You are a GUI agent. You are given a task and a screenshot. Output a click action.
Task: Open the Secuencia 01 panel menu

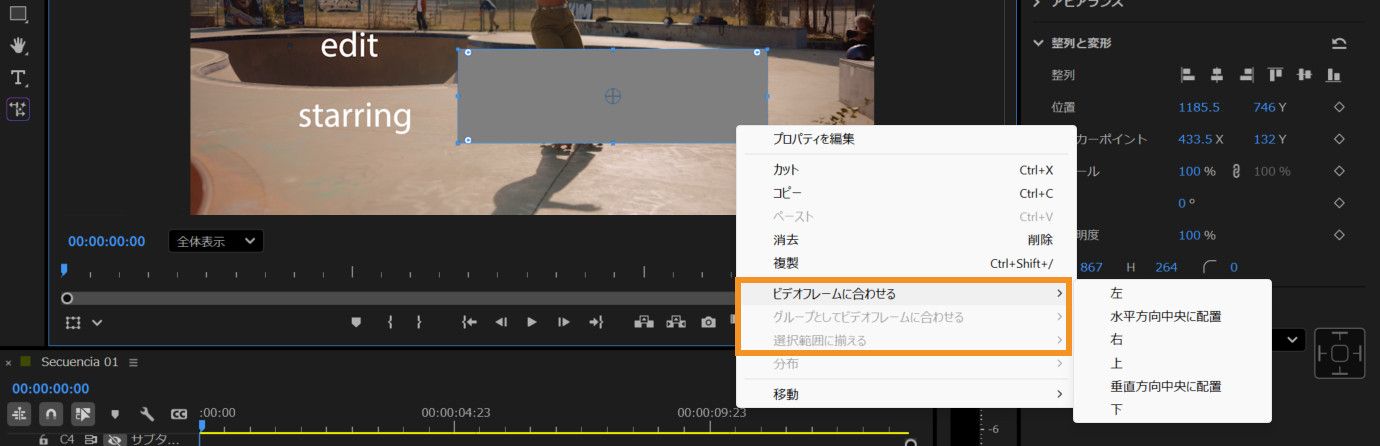[133, 362]
